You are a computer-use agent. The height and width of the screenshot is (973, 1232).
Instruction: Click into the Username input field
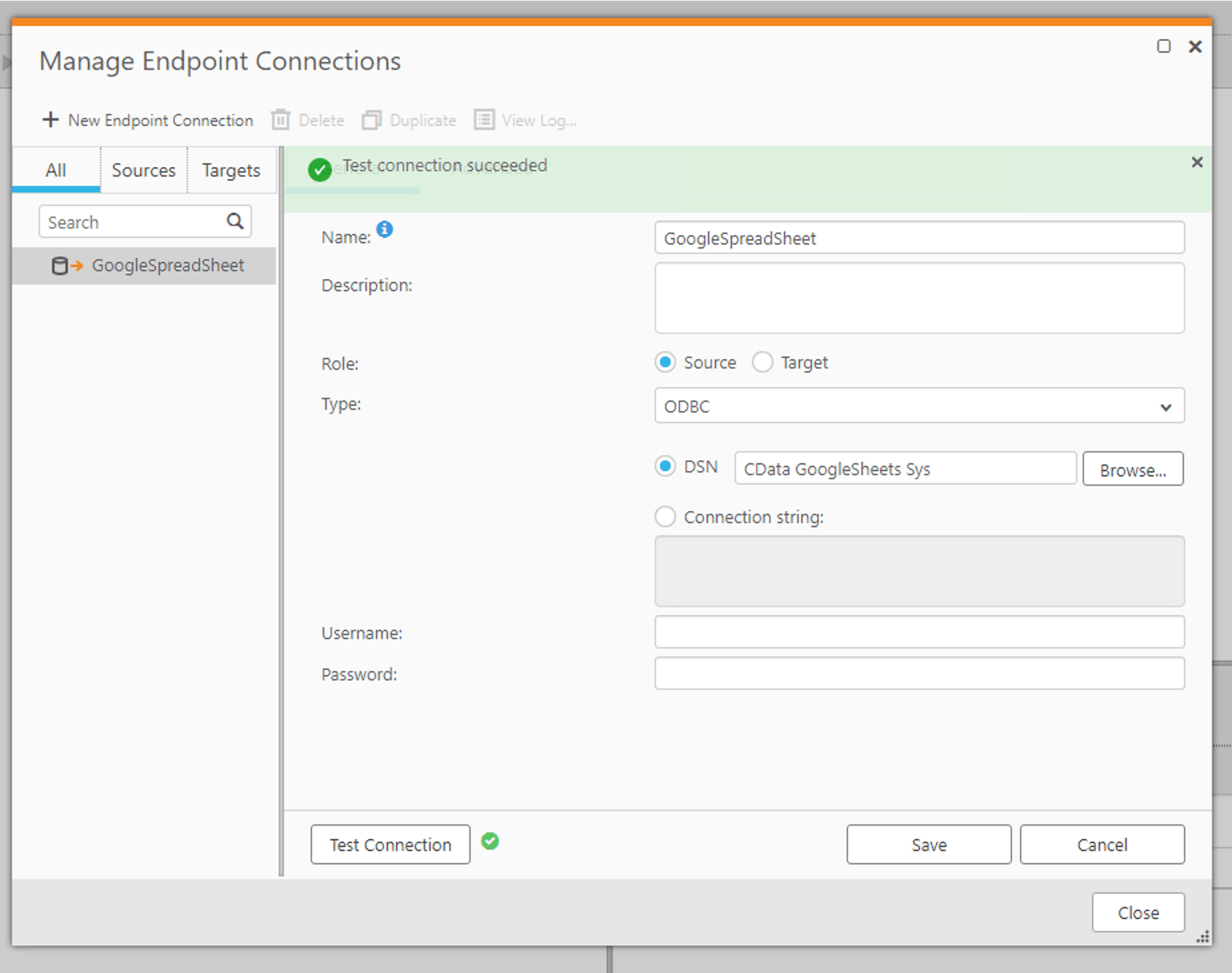919,632
